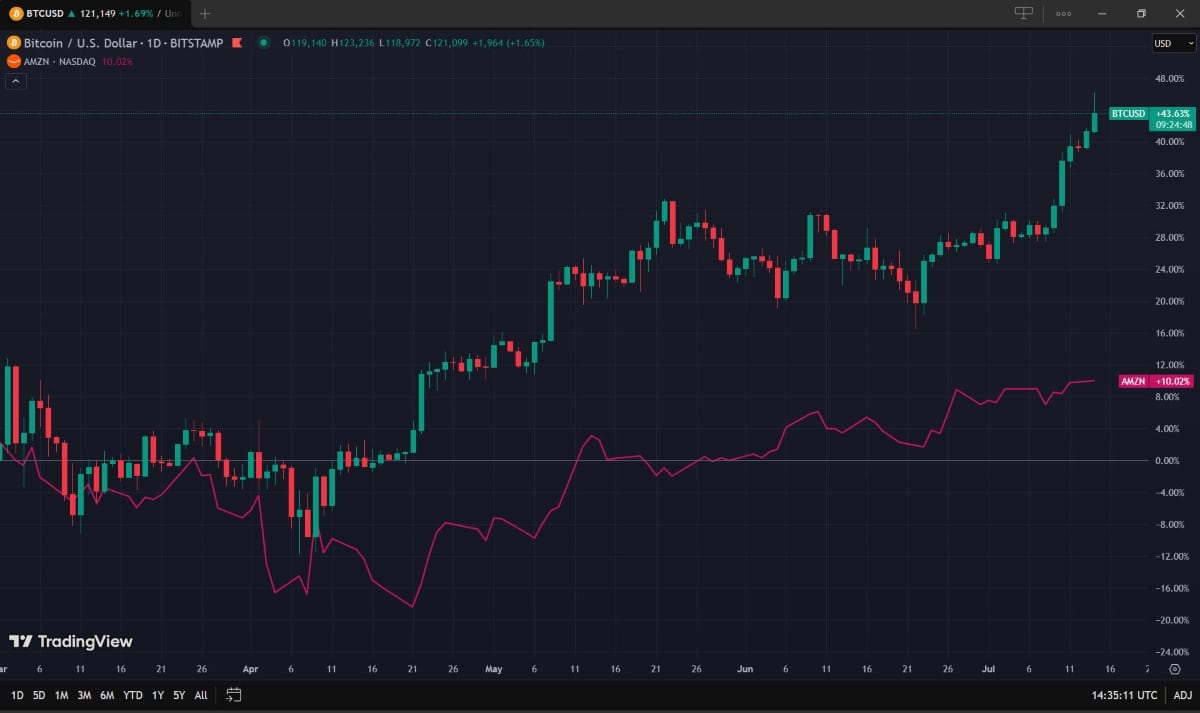
Task: Click the +43.63% BTCUSD value tag
Action: [x=1172, y=114]
